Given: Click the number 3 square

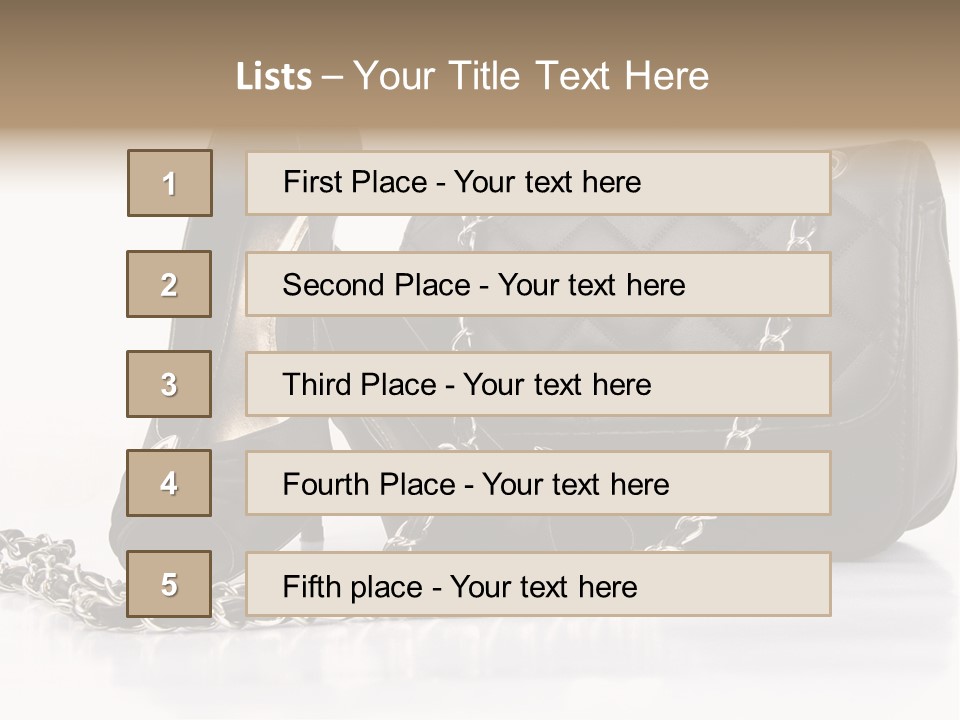Looking at the screenshot, I should pos(169,384).
